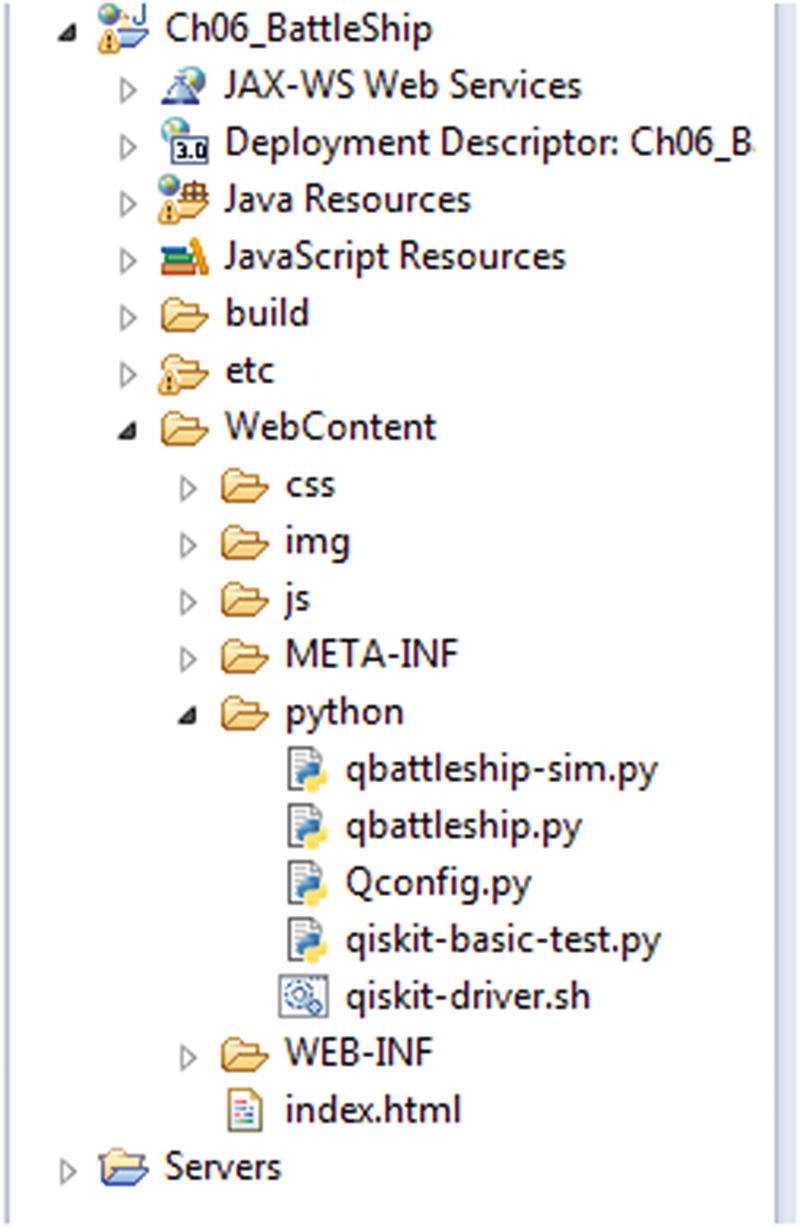Image resolution: width=800 pixels, height=1227 pixels.
Task: Collapse the python folder
Action: coord(187,714)
